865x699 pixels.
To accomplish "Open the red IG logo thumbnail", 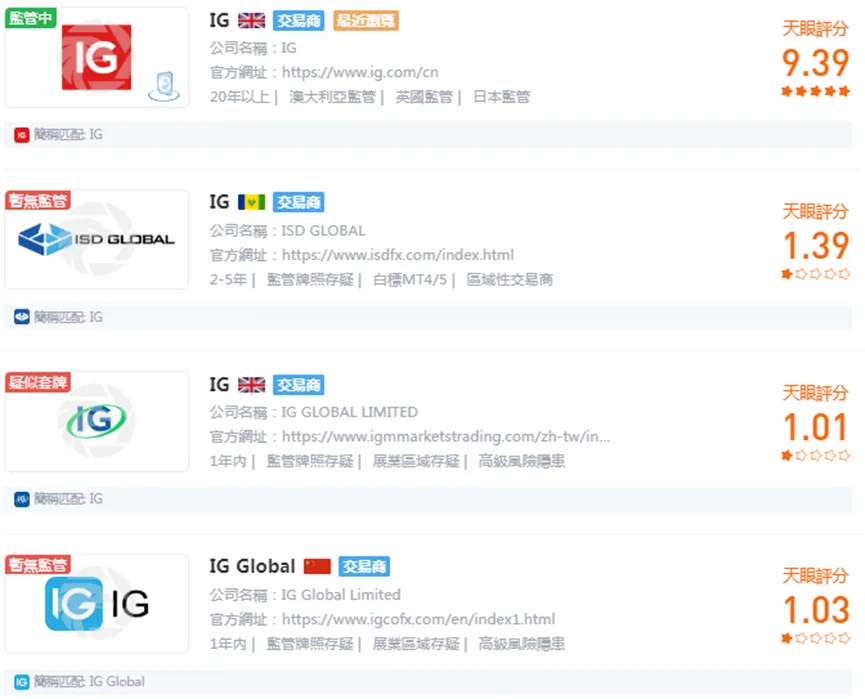I will tap(97, 57).
